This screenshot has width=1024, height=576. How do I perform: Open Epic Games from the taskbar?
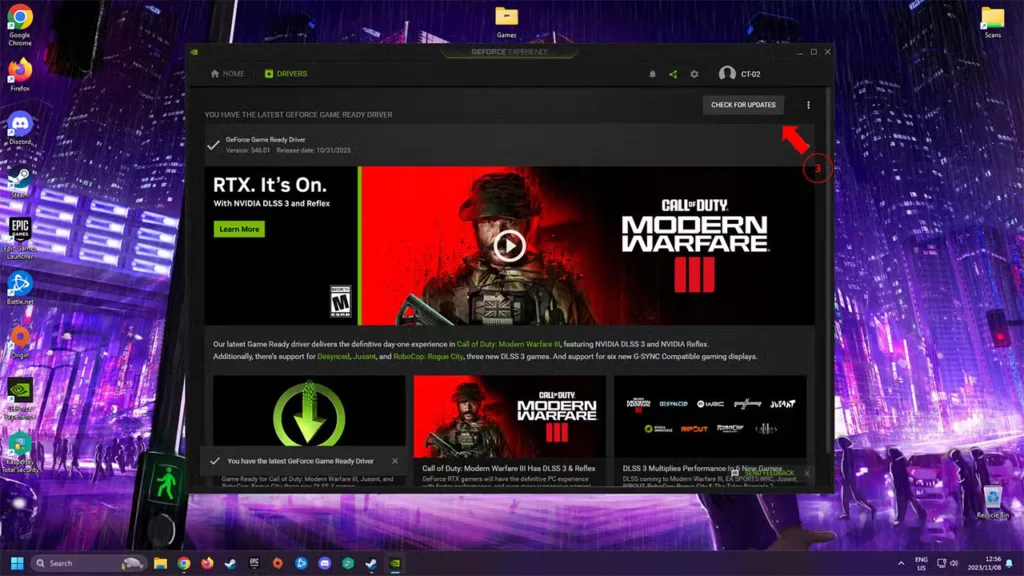click(x=254, y=563)
